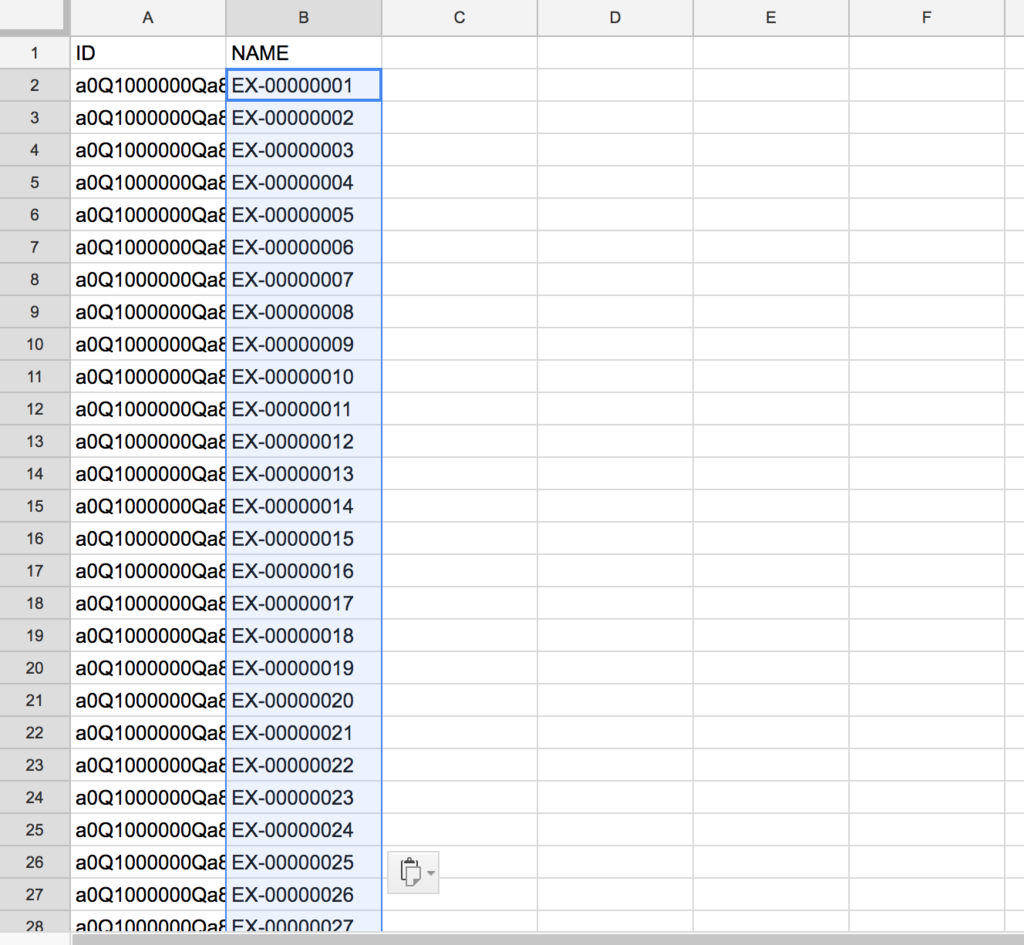Select cell containing EX-00000016

click(x=304, y=571)
